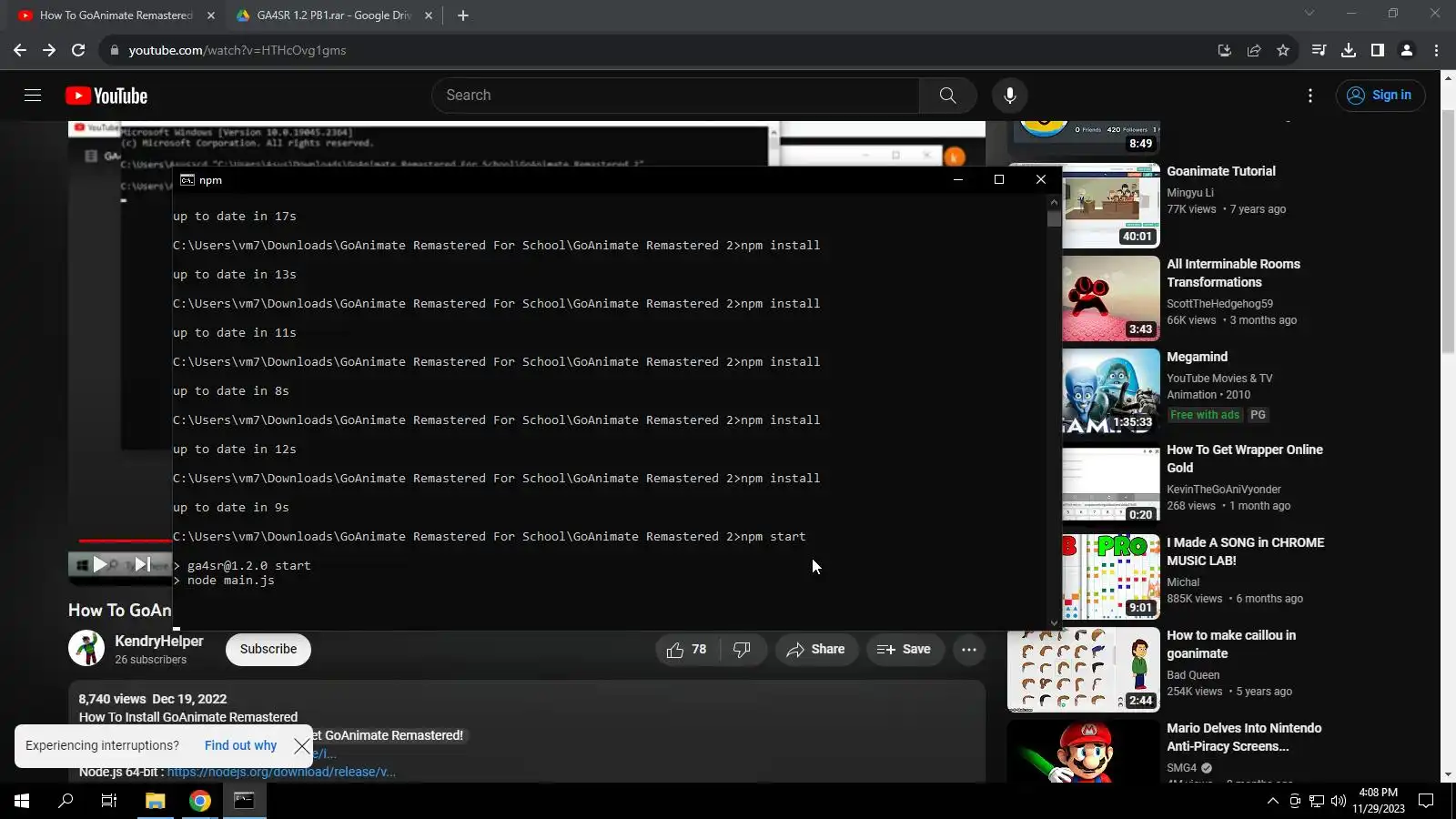1456x819 pixels.
Task: Like the video with thumbs up
Action: pos(686,650)
